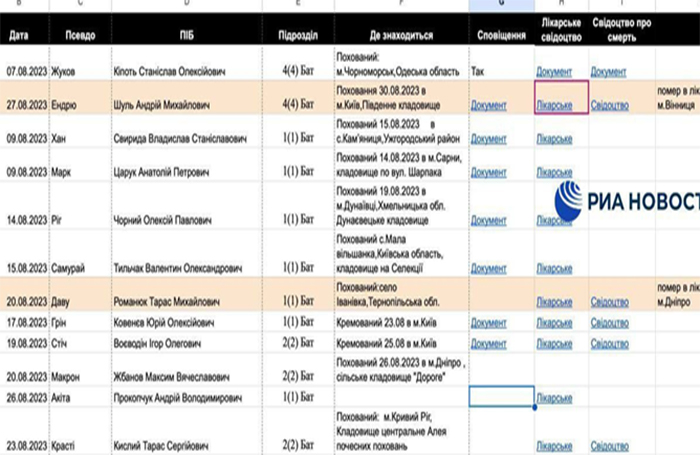Open the Свідоцтво link in the Ендрю row

(x=610, y=105)
